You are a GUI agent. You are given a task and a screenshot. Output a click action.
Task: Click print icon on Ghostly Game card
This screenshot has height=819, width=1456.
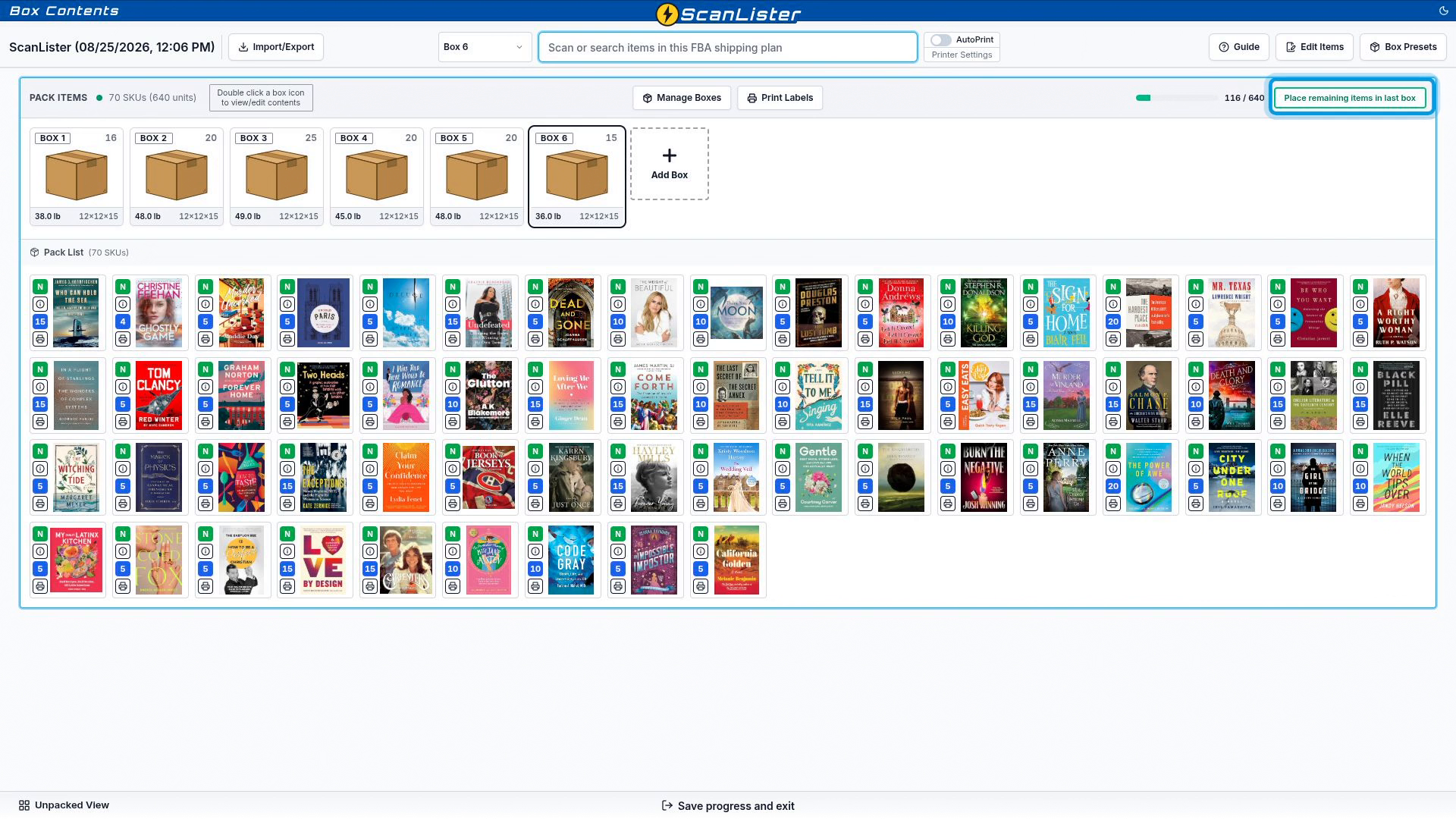123,339
